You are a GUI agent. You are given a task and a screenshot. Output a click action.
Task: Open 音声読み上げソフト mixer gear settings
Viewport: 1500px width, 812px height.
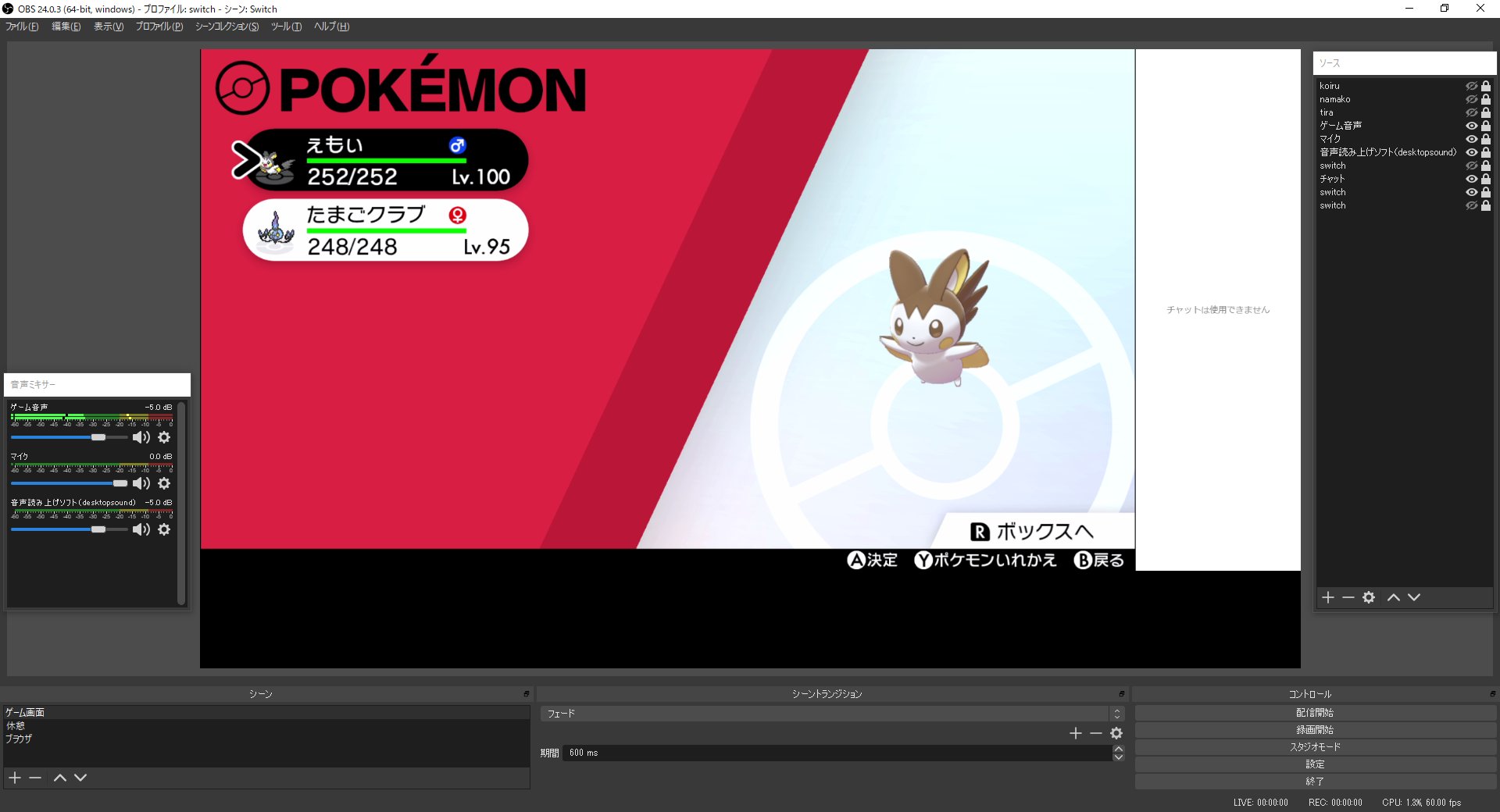[164, 529]
